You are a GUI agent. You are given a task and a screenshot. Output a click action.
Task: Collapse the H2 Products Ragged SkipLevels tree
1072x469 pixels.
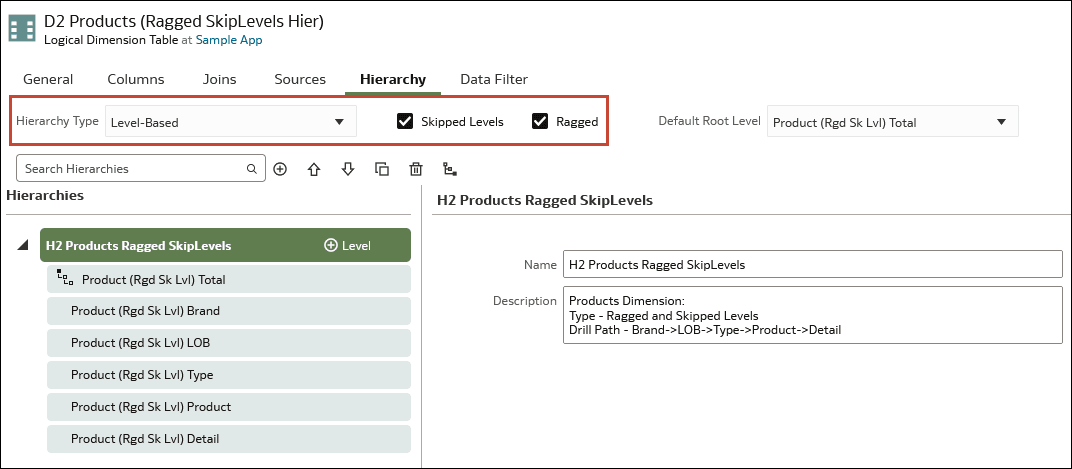click(23, 245)
